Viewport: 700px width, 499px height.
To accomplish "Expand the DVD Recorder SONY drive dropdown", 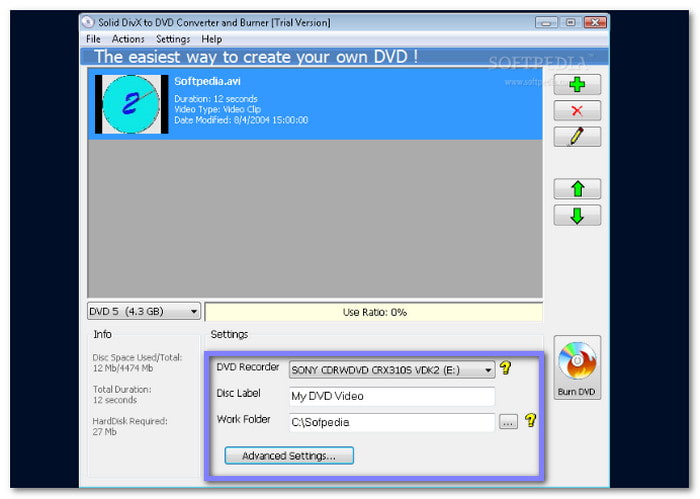I will pos(392,370).
